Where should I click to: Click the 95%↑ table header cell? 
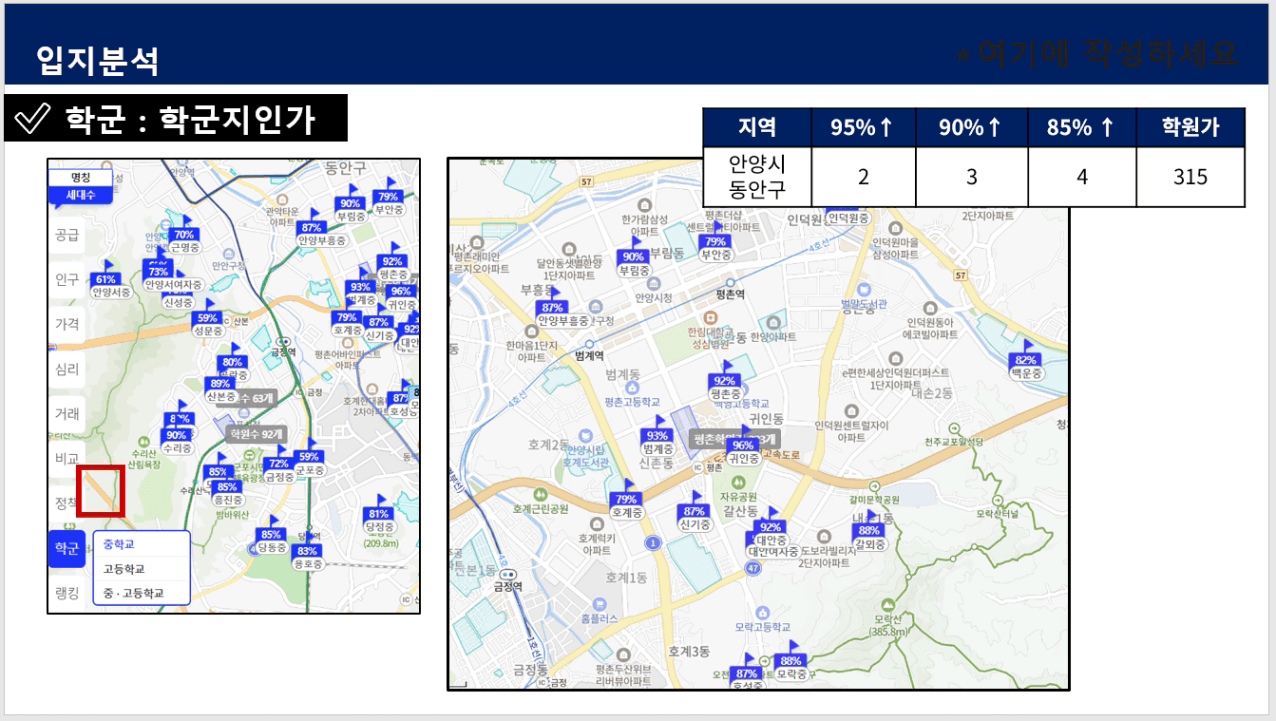coord(865,128)
